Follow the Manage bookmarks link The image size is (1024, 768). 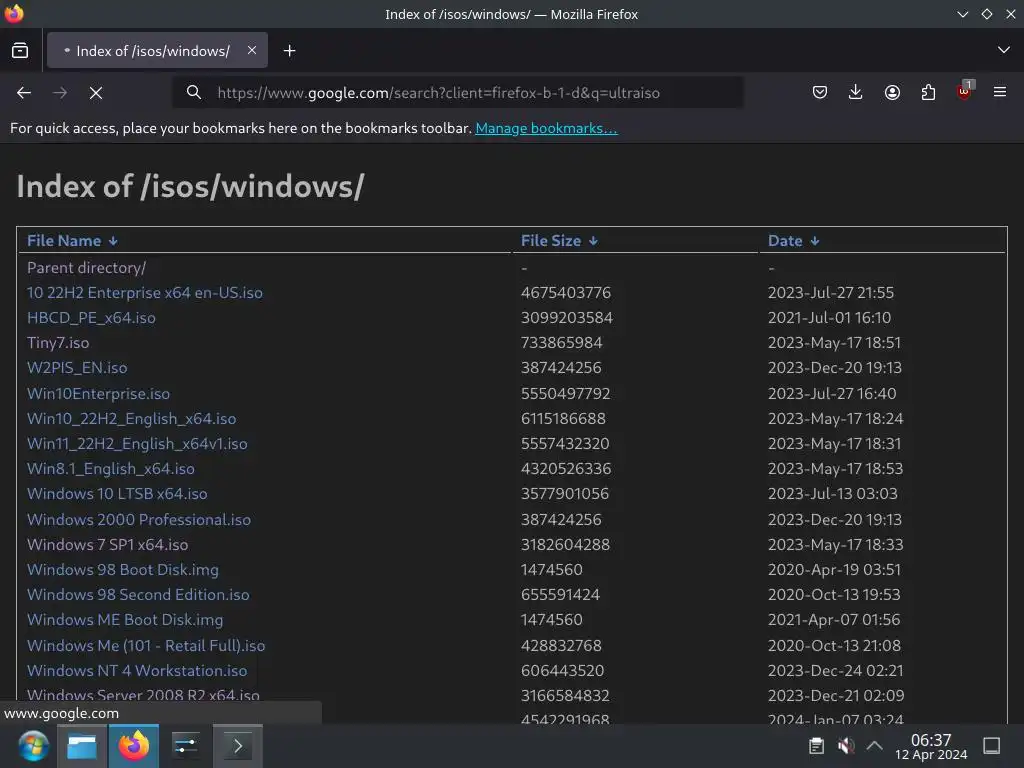tap(546, 128)
